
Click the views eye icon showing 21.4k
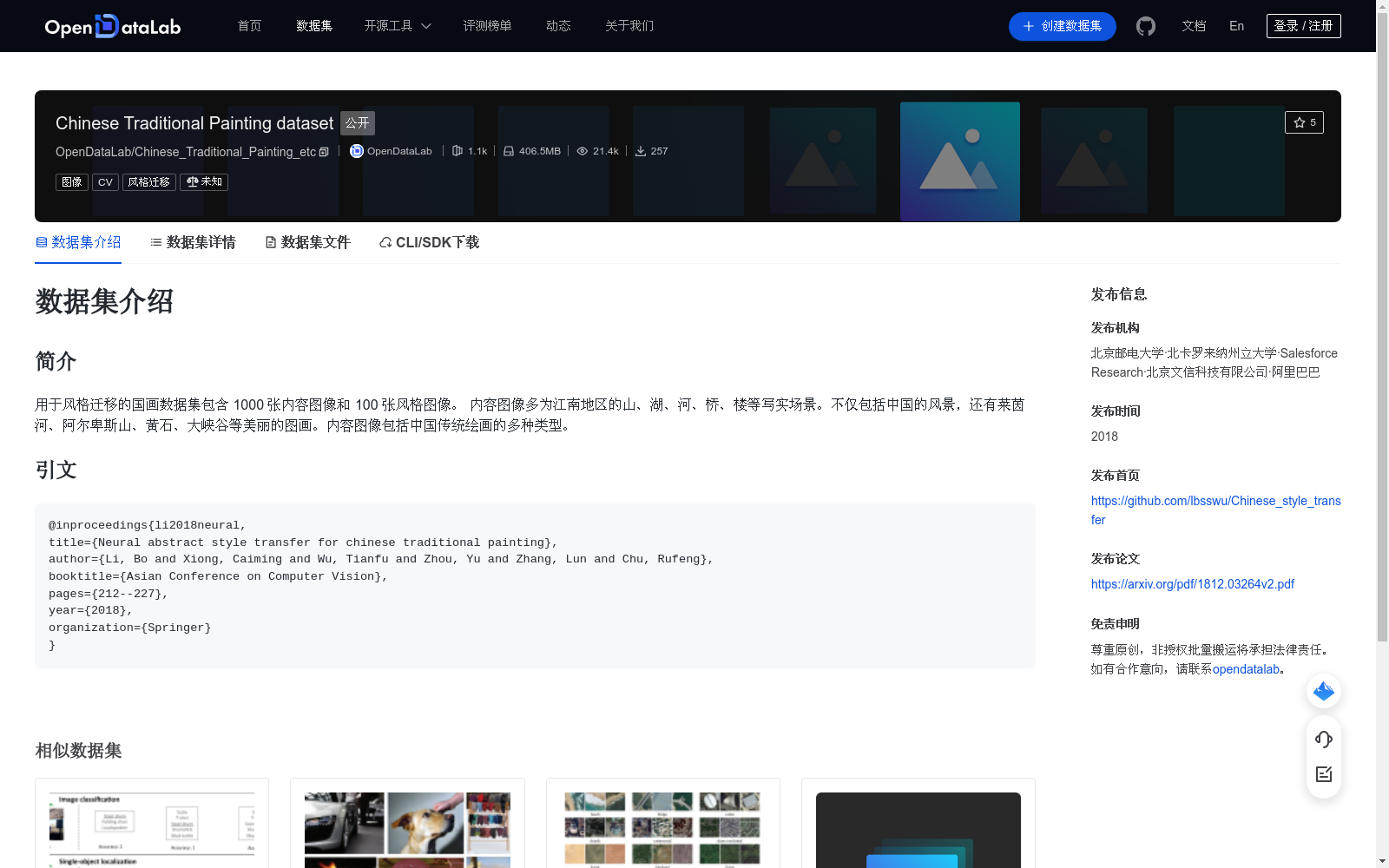click(583, 151)
